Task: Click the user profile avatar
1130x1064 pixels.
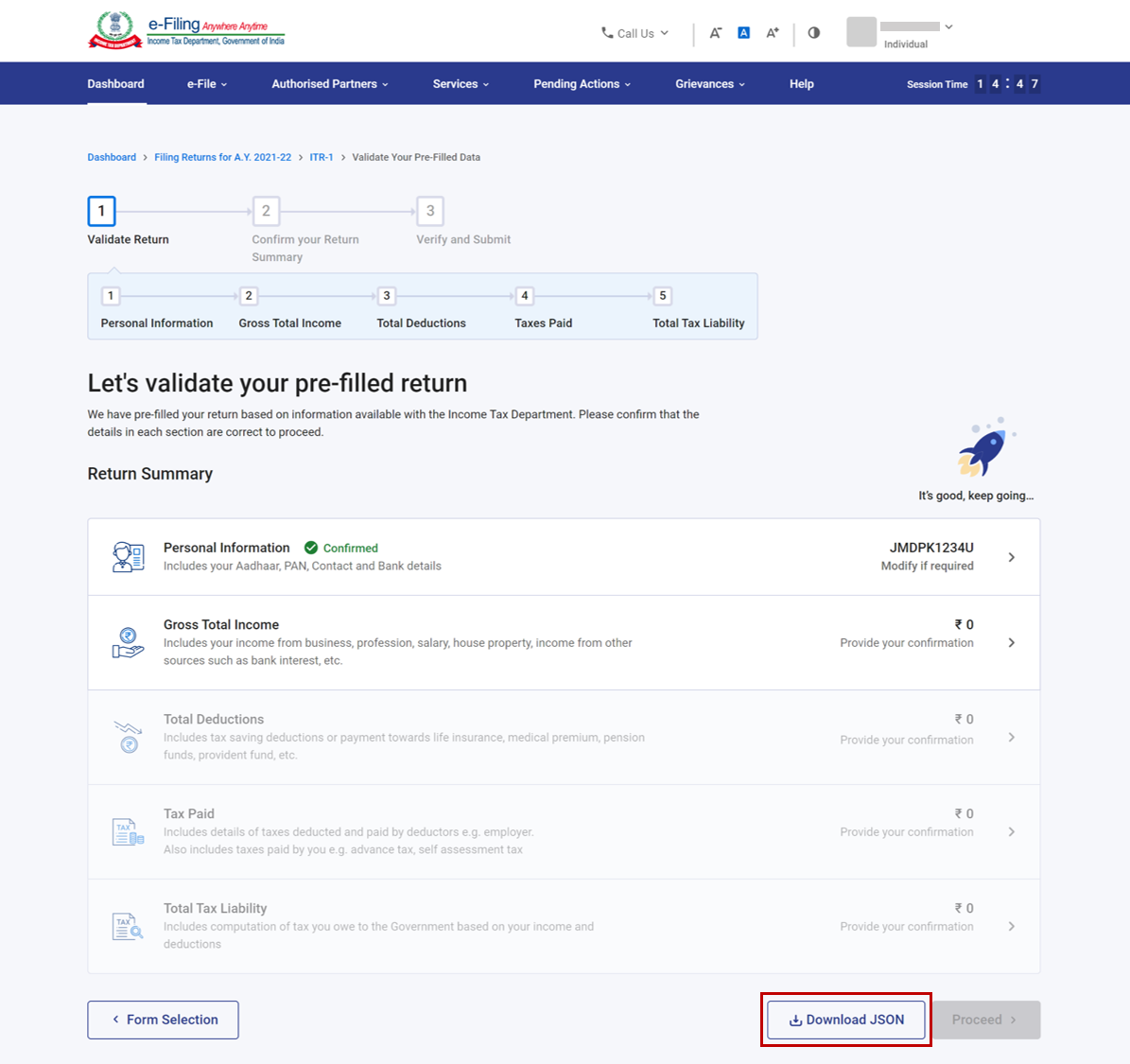Action: tap(861, 32)
